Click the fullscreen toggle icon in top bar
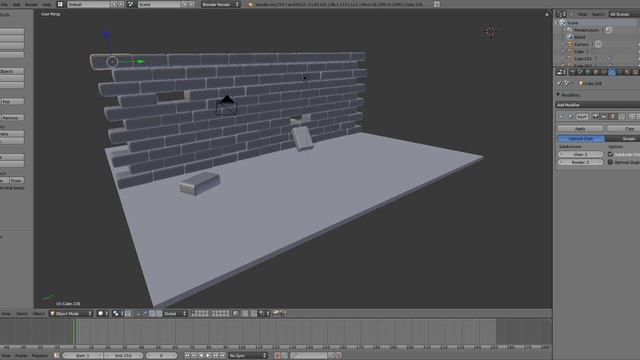Screen dimensions: 640x360 pyautogui.click(x=437, y=4)
